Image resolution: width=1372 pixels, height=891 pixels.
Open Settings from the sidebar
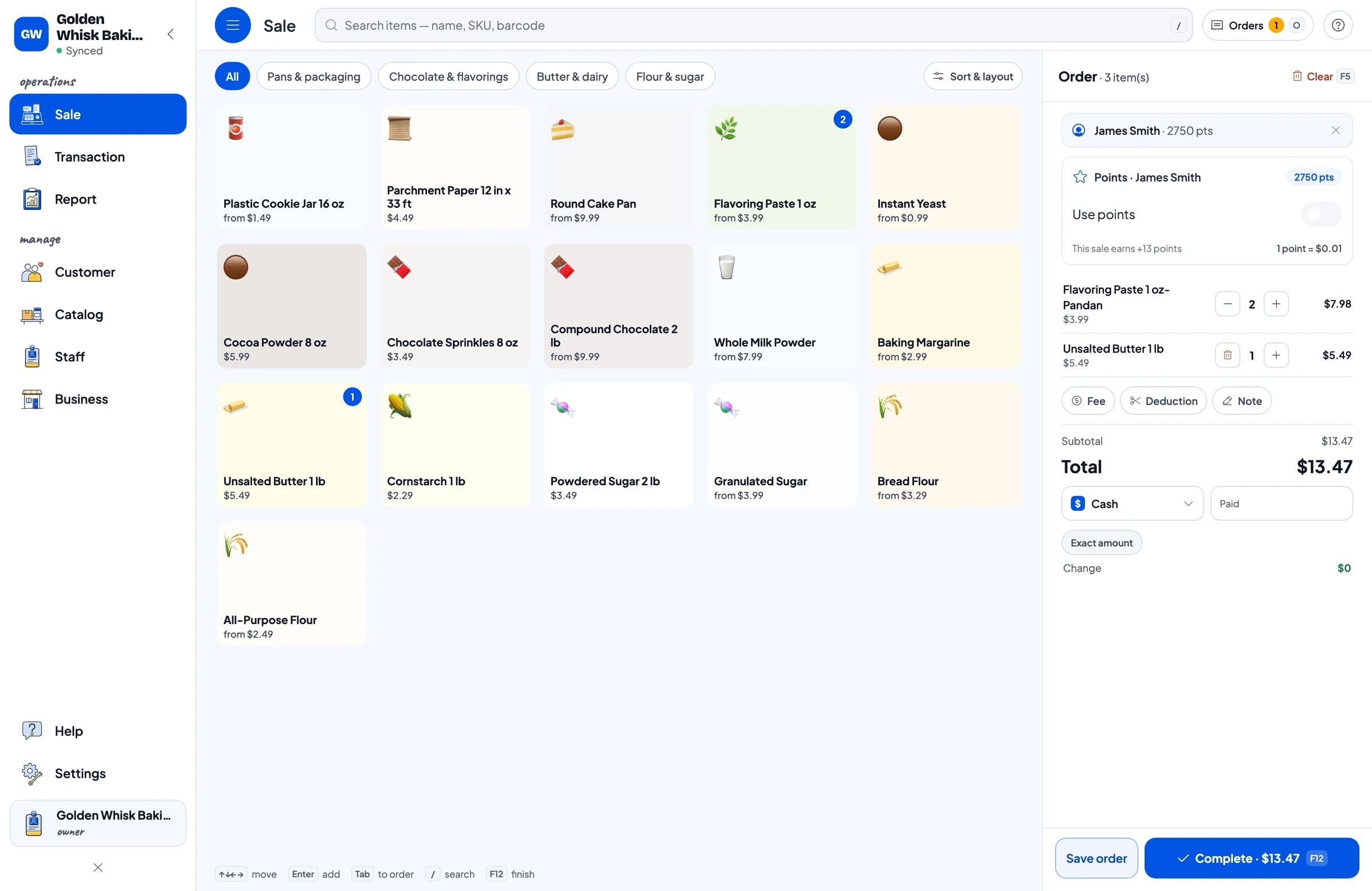[98, 773]
